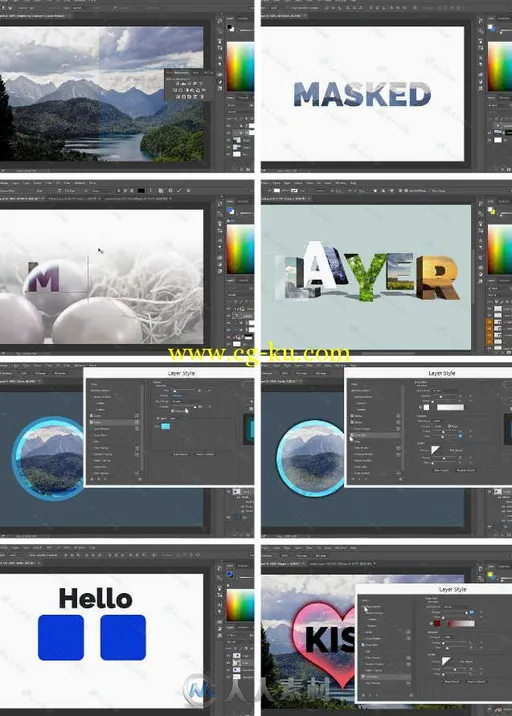Click Reset to Default in the Stroke dialog
The height and width of the screenshot is (716, 512).
point(205,454)
